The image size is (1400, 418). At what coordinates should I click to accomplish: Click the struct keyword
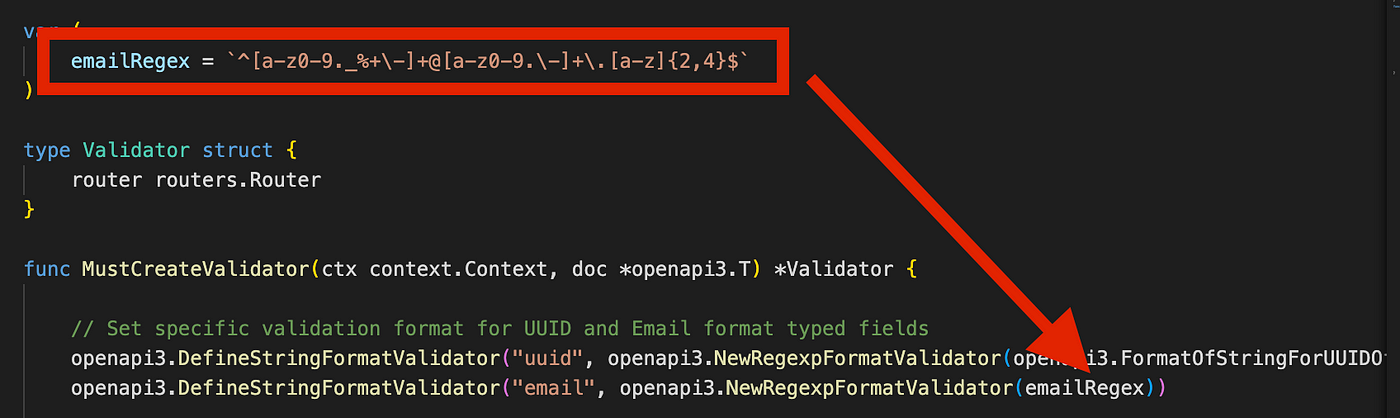pos(236,151)
